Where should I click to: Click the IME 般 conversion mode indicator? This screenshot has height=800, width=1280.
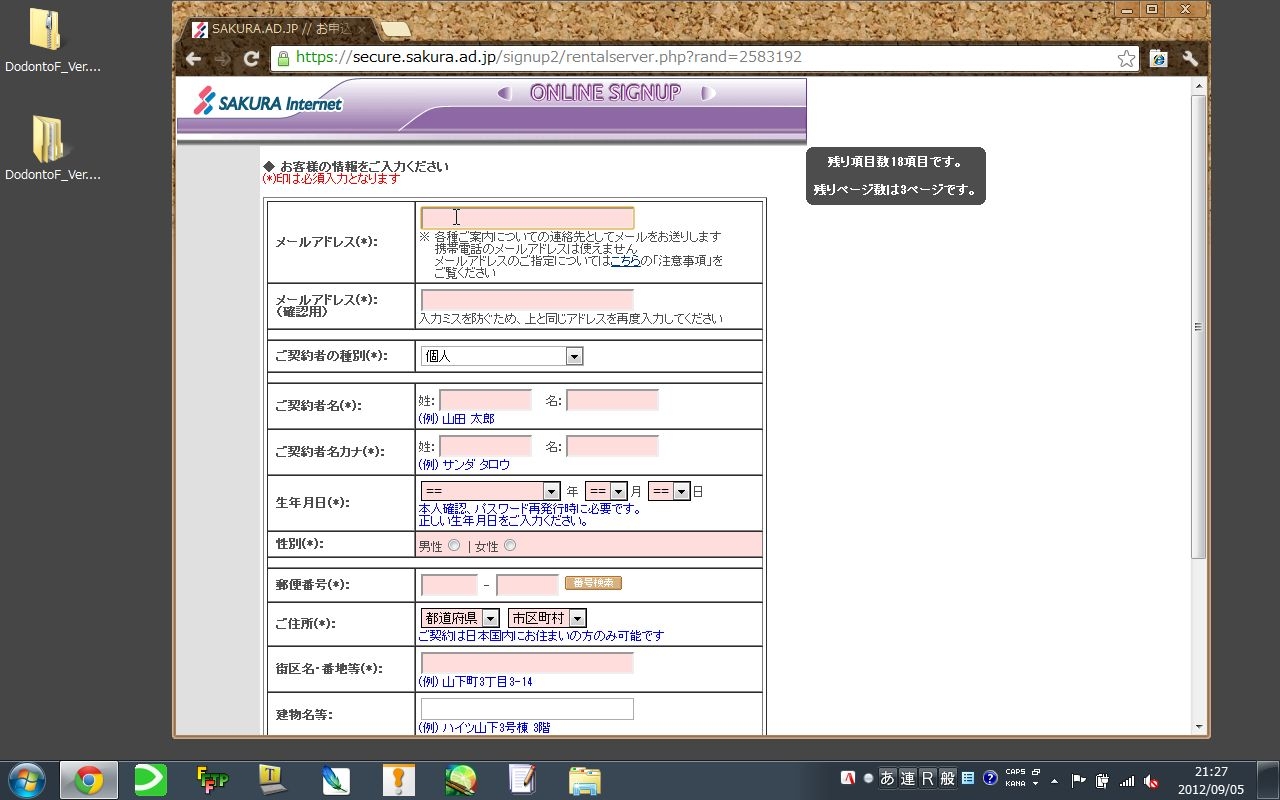coord(947,779)
